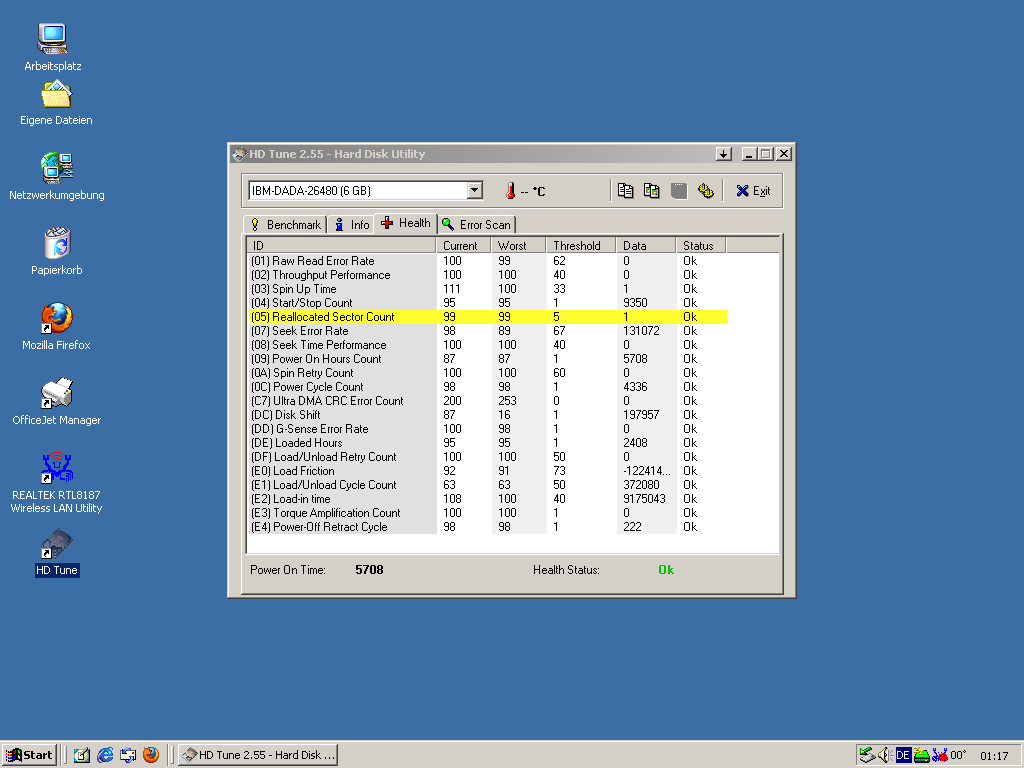Switch to the Benchmark tab
Image resolution: width=1024 pixels, height=768 pixels.
click(286, 225)
